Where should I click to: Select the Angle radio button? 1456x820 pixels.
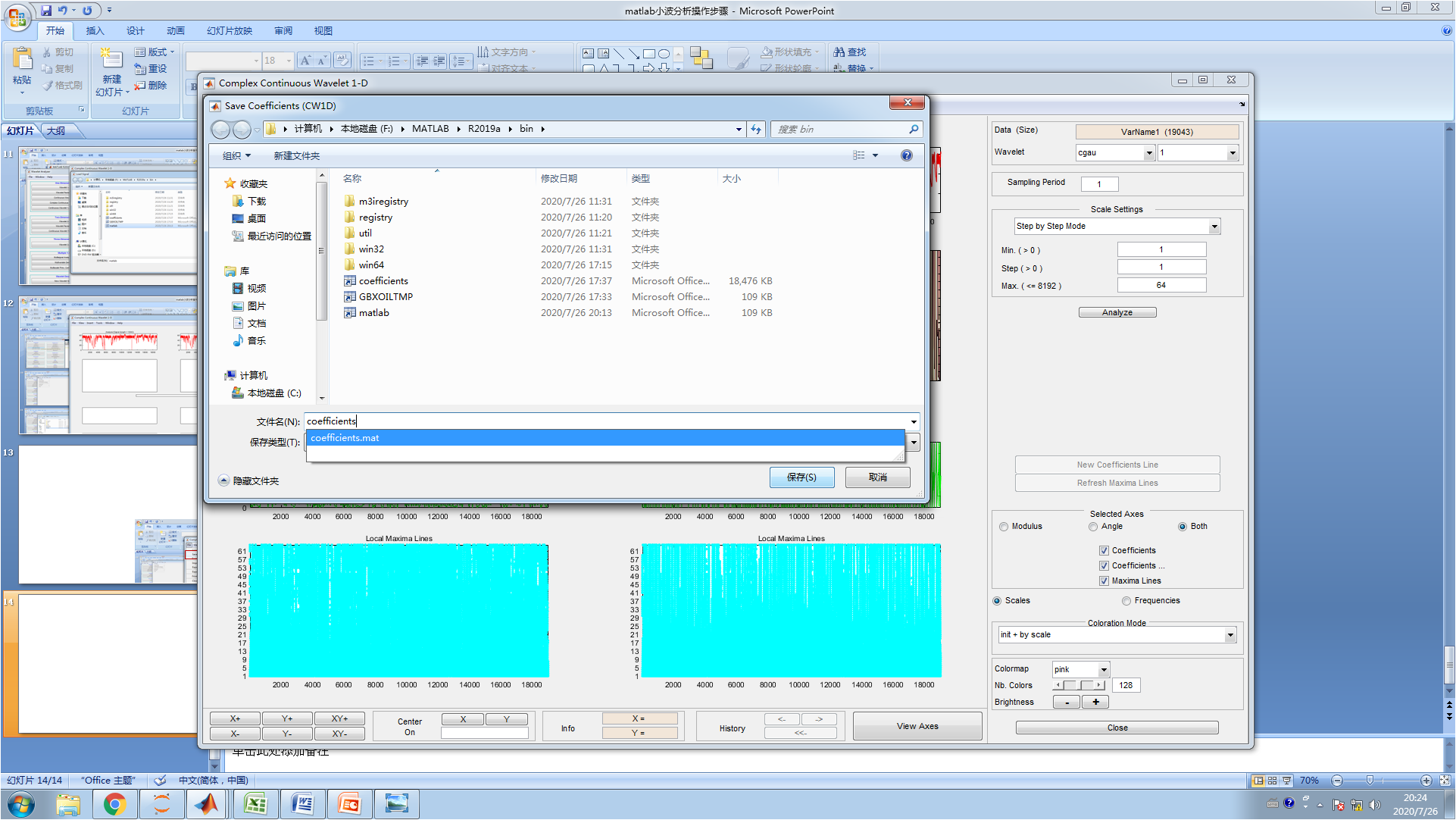coord(1093,526)
